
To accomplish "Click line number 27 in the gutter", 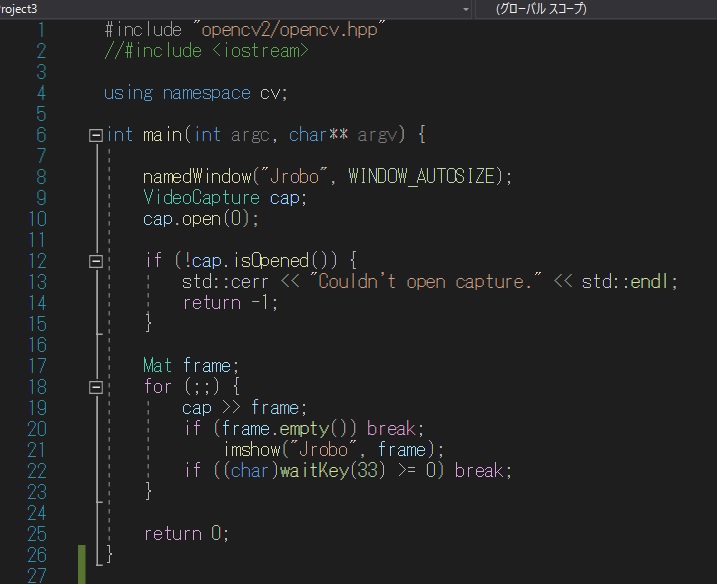I will (37, 575).
